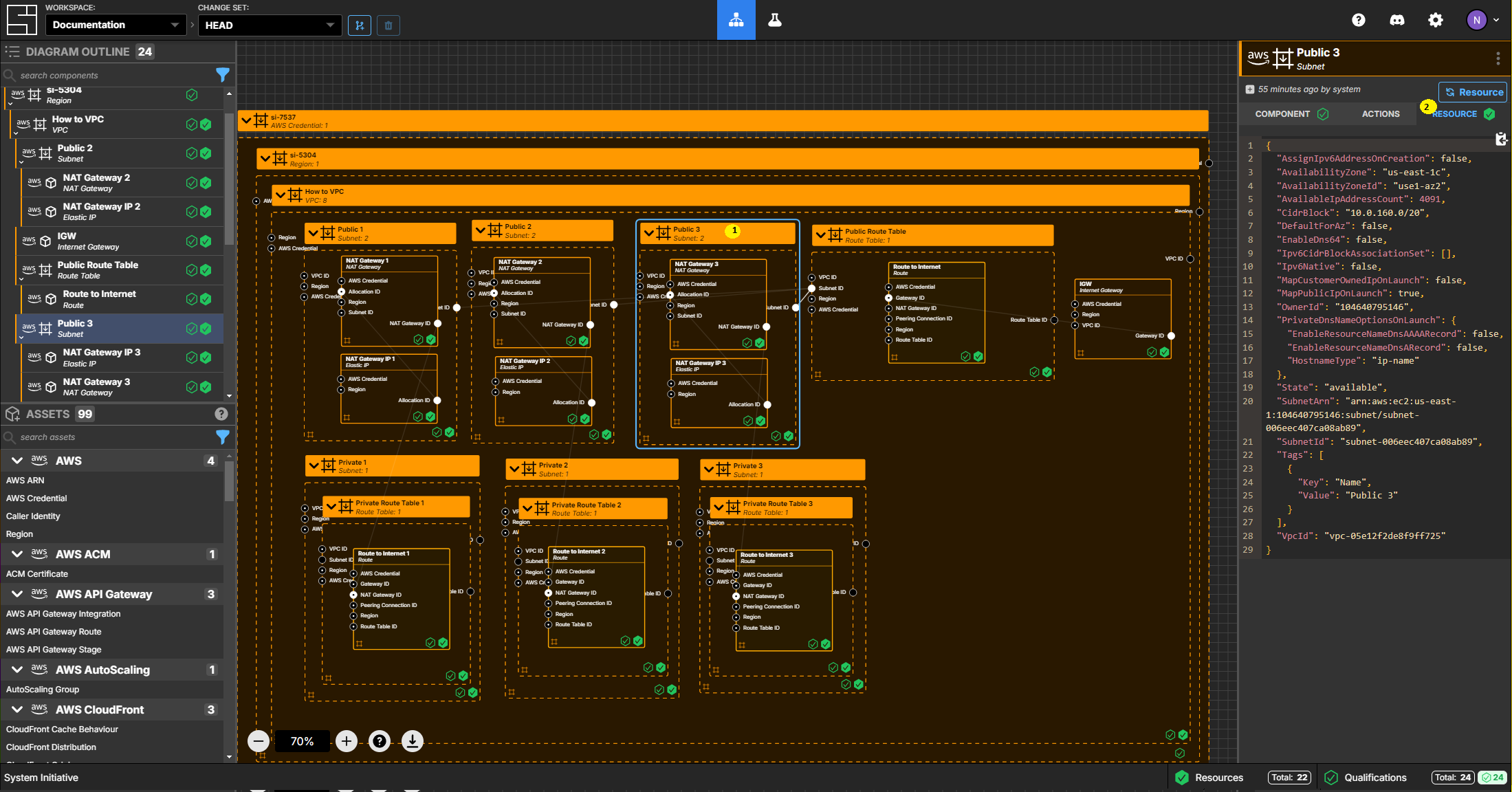Viewport: 1512px width, 792px height.
Task: Click the qualifications 24 passed badge
Action: click(1491, 778)
